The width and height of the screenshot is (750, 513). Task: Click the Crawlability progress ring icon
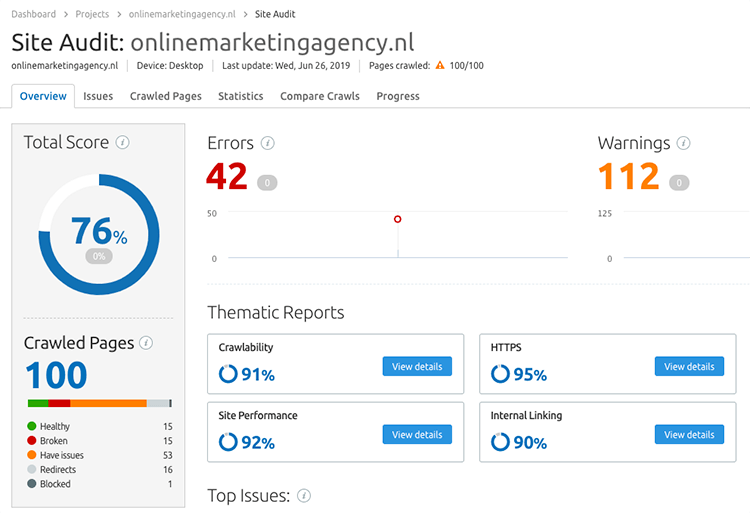[x=228, y=374]
